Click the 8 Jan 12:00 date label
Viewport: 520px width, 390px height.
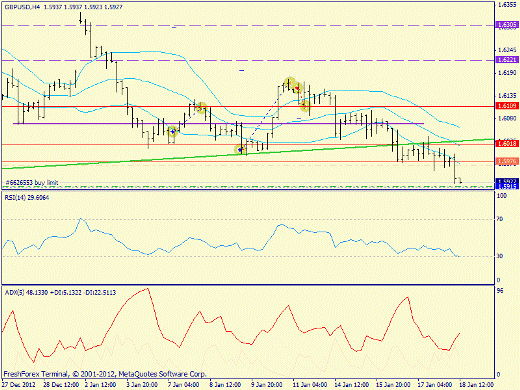(x=226, y=384)
